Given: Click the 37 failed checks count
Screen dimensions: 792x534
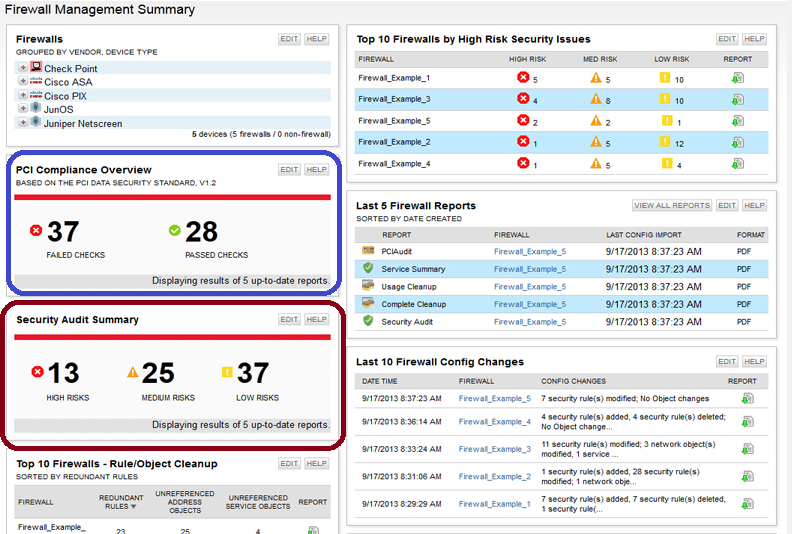Looking at the screenshot, I should pyautogui.click(x=63, y=232).
